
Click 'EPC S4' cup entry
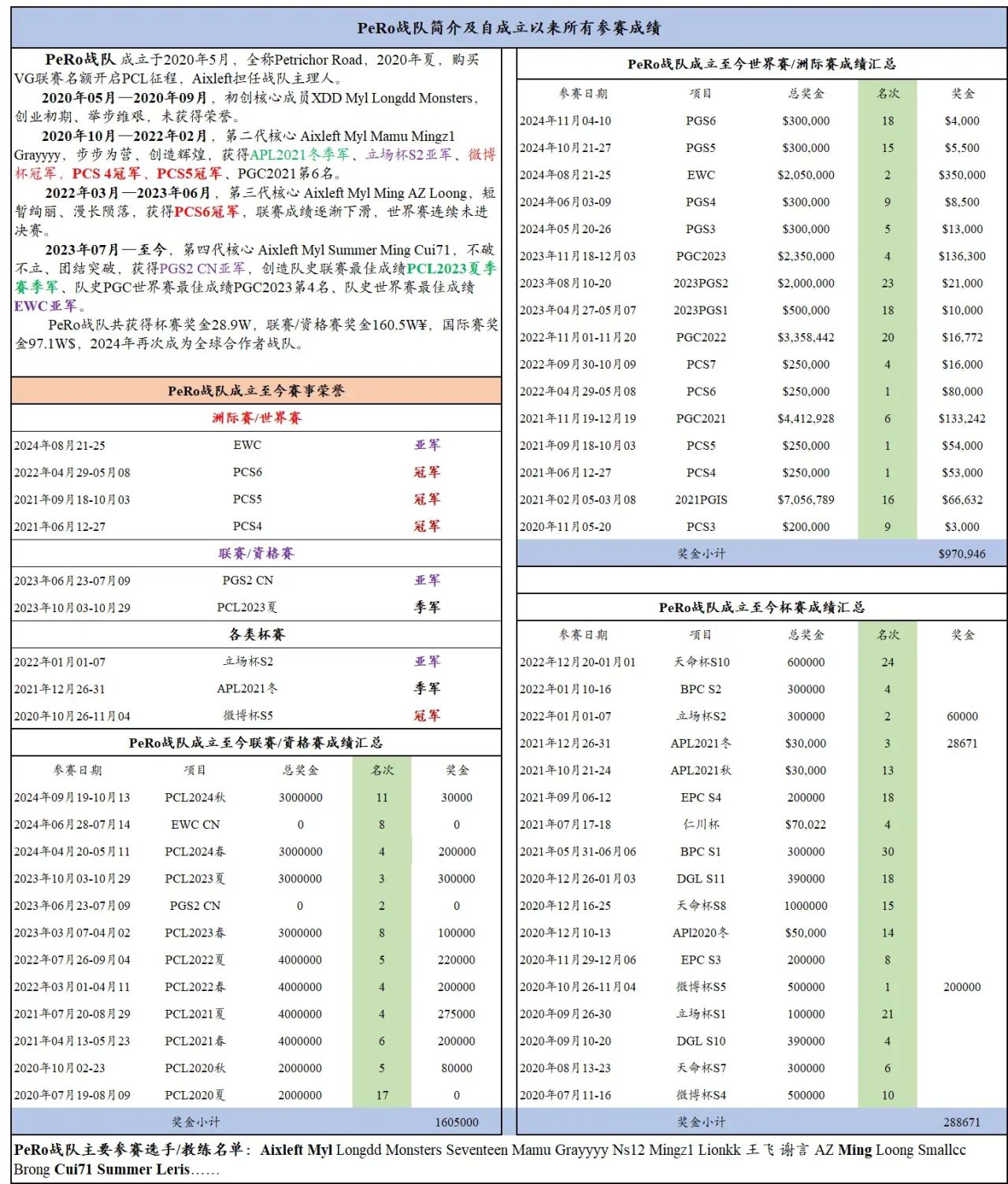(701, 797)
